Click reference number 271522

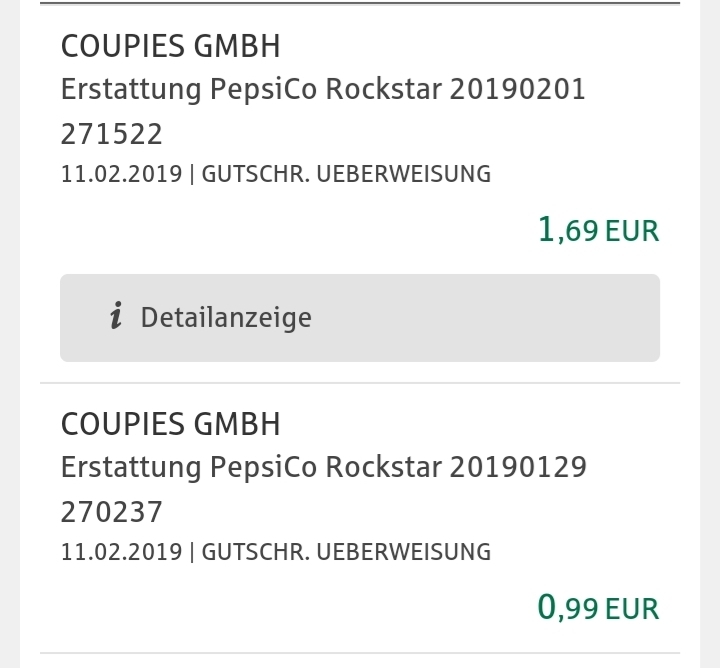(x=112, y=134)
